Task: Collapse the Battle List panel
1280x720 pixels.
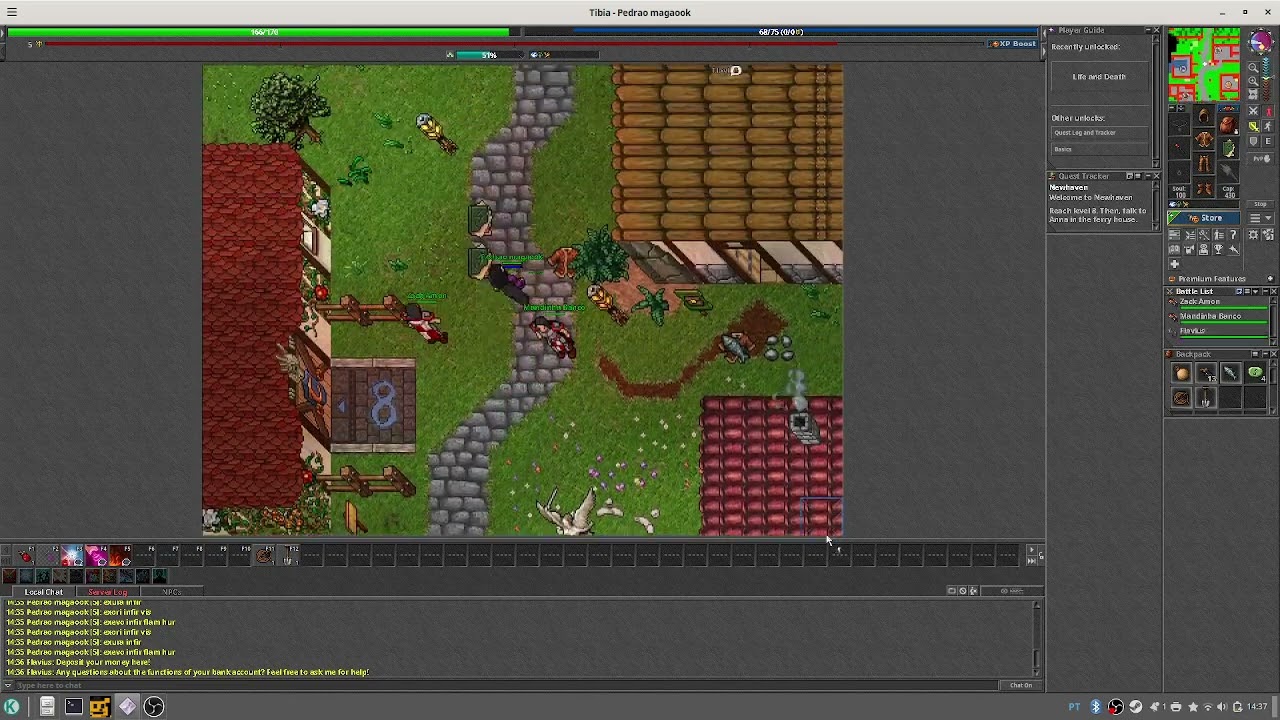Action: (1265, 292)
